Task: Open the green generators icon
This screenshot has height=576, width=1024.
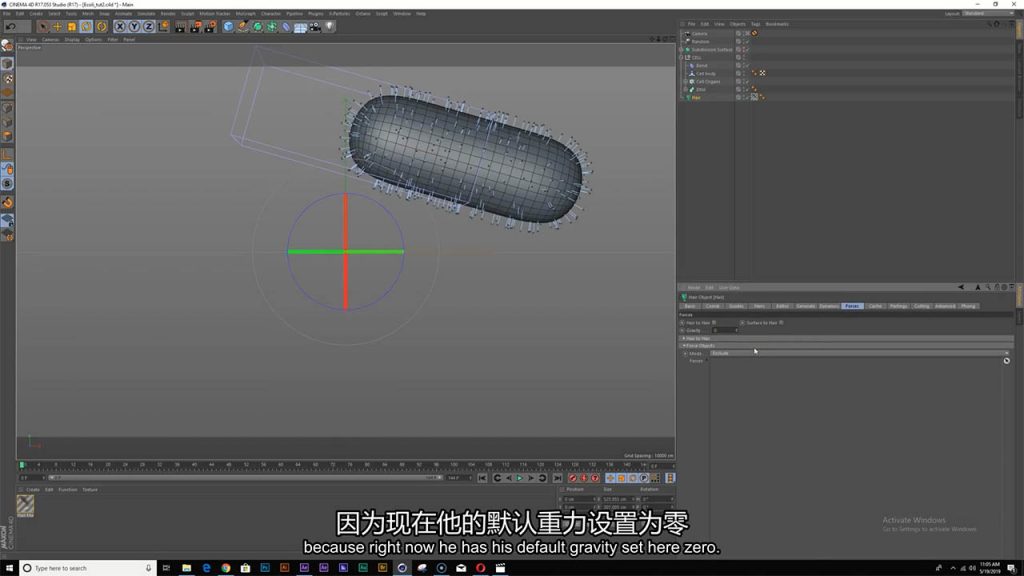Action: point(257,27)
